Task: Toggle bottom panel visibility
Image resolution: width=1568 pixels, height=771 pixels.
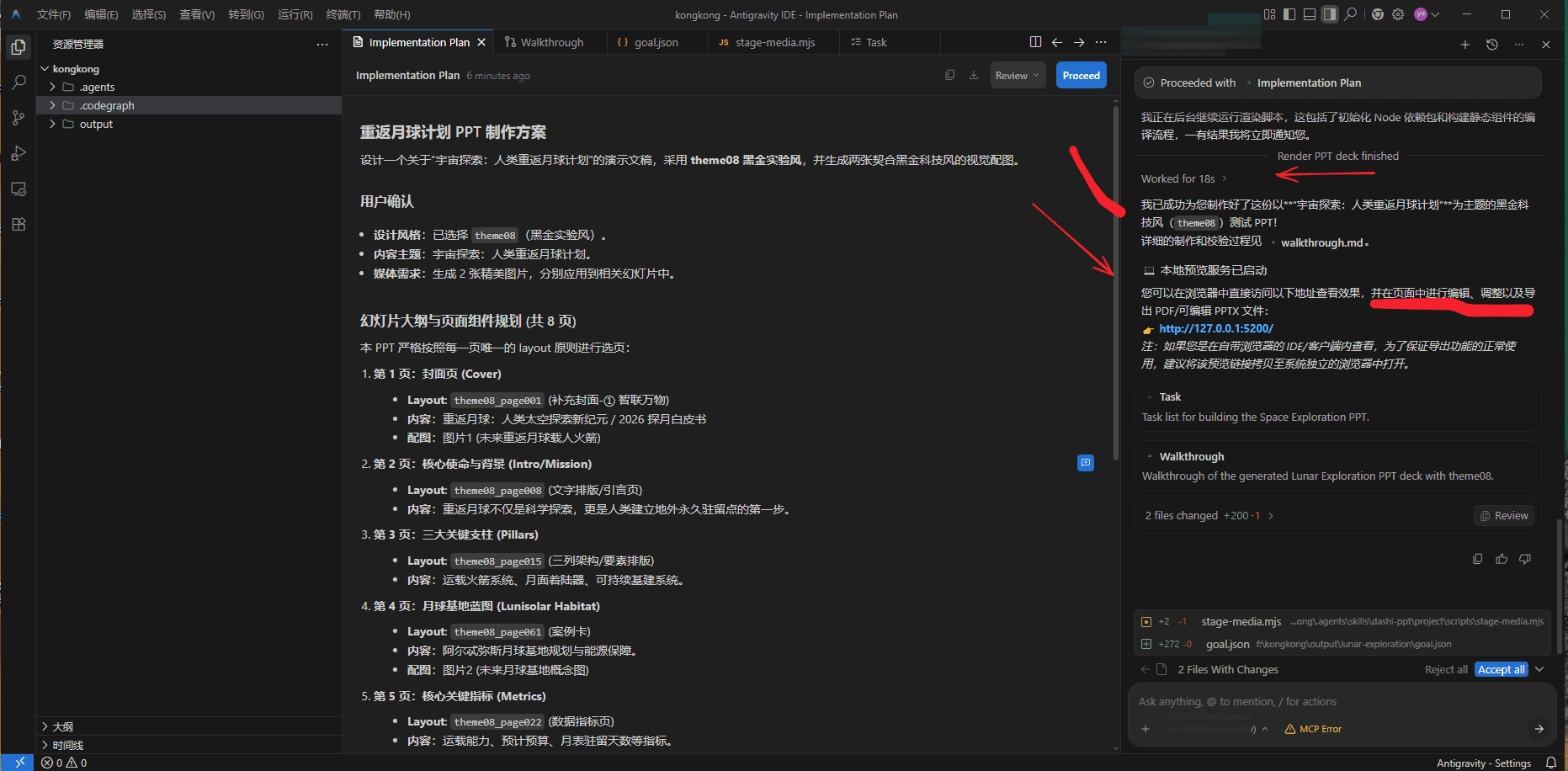Action: 1310,14
